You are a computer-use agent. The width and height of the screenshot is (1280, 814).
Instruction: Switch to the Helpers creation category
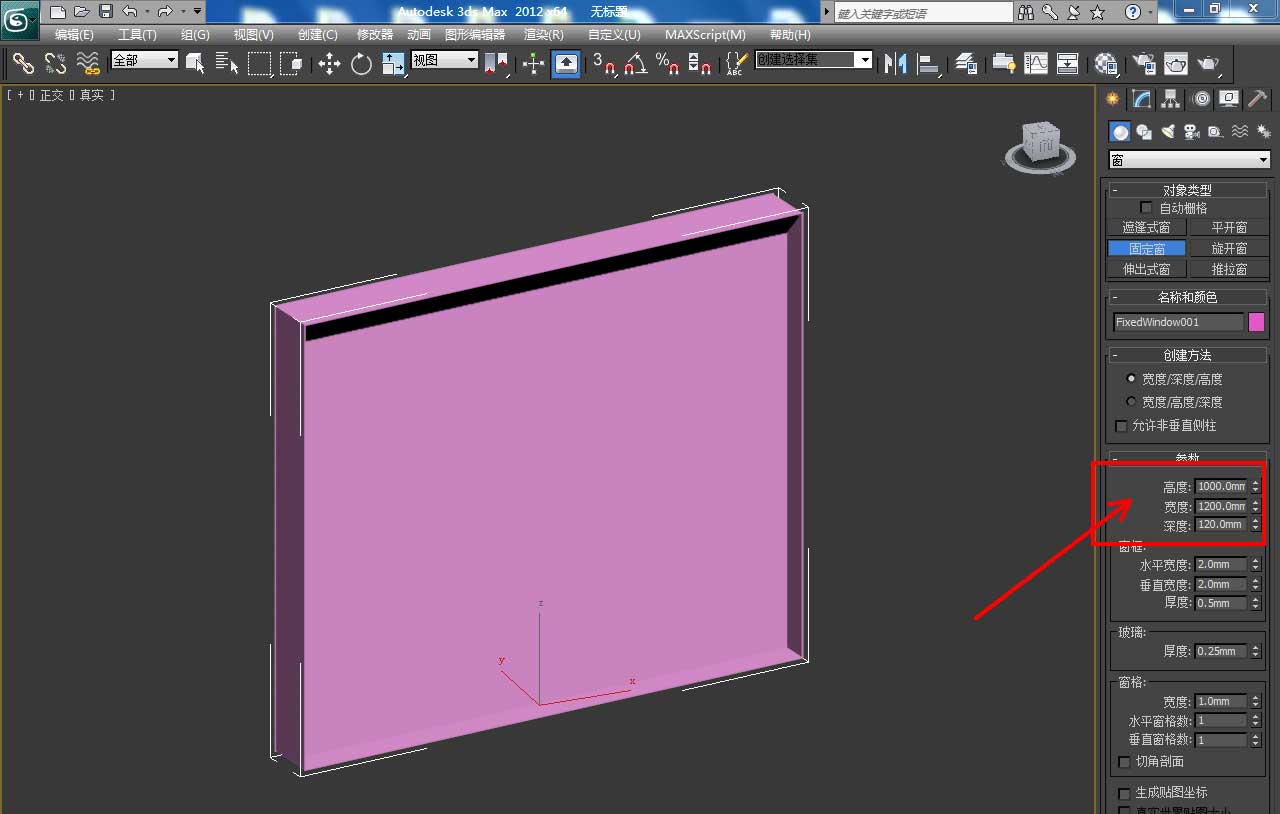tap(1215, 131)
